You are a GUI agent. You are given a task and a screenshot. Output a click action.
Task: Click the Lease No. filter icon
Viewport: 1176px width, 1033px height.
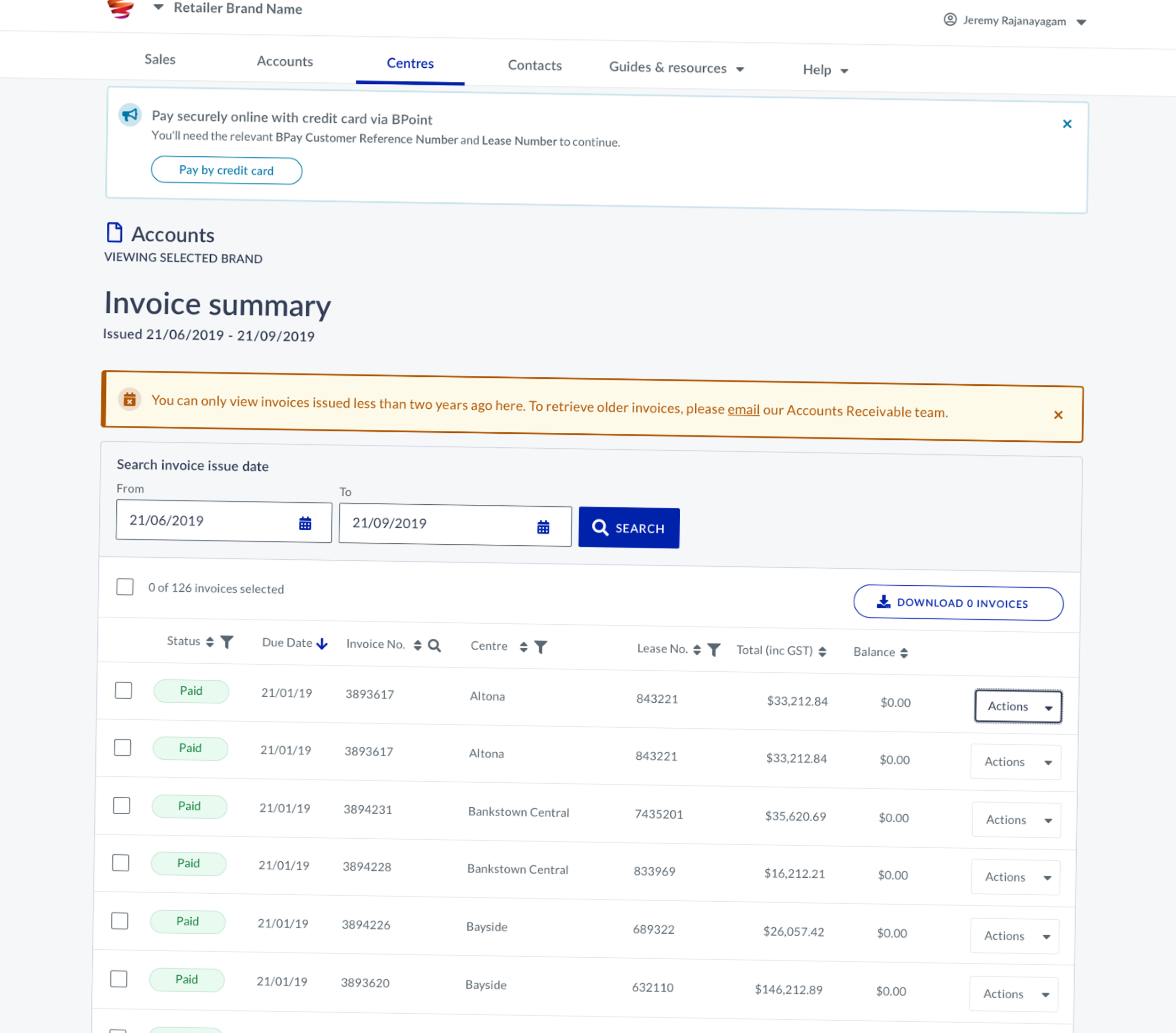click(x=714, y=650)
